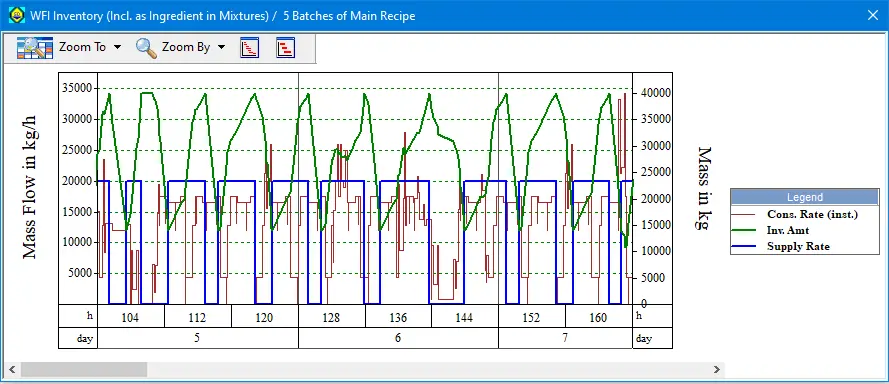The width and height of the screenshot is (889, 384).
Task: Click the Mass Flow in kg/h axis title
Action: [x=29, y=187]
